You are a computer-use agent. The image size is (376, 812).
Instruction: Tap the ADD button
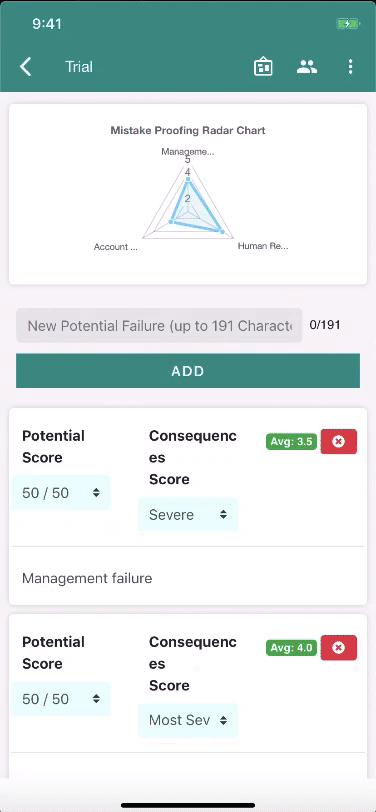[188, 371]
